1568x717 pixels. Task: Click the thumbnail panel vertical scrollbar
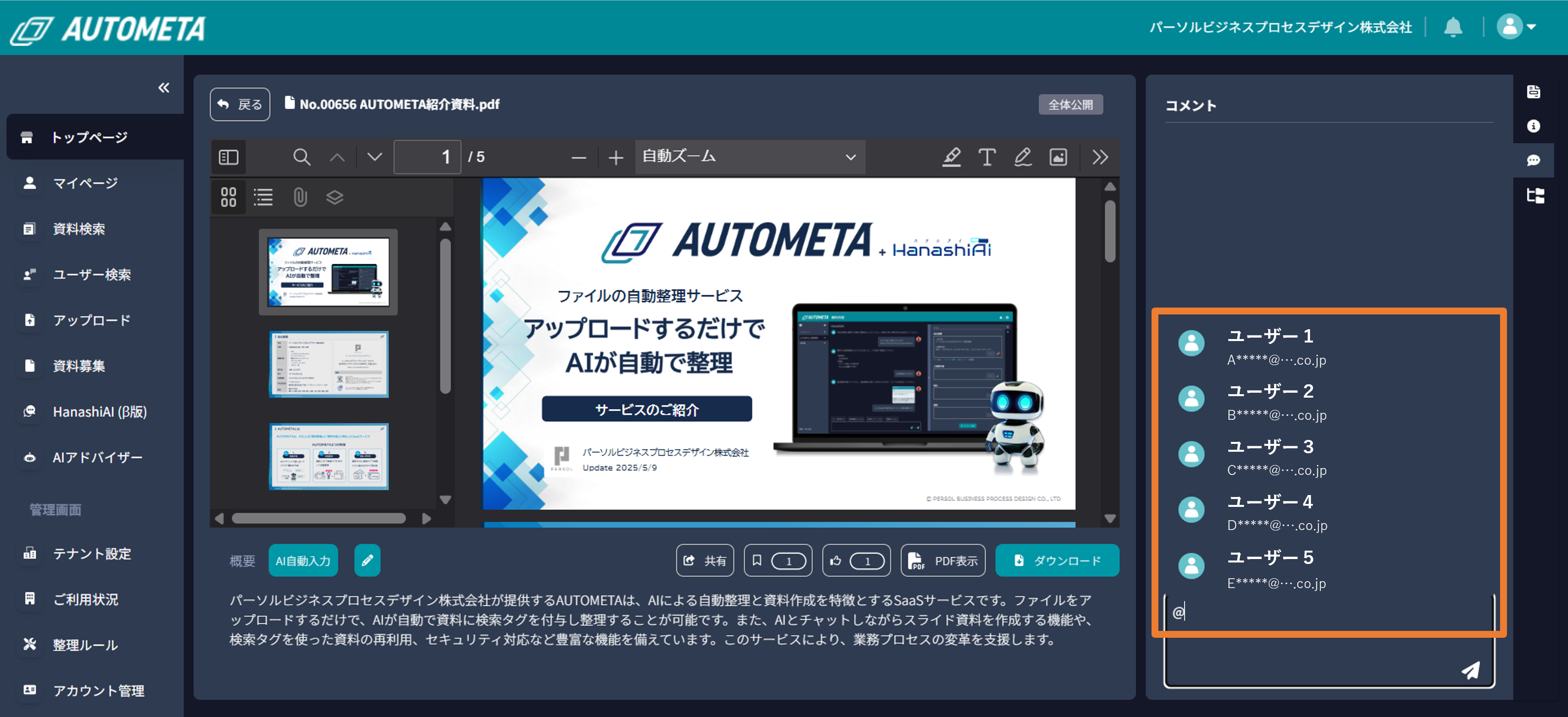click(445, 315)
